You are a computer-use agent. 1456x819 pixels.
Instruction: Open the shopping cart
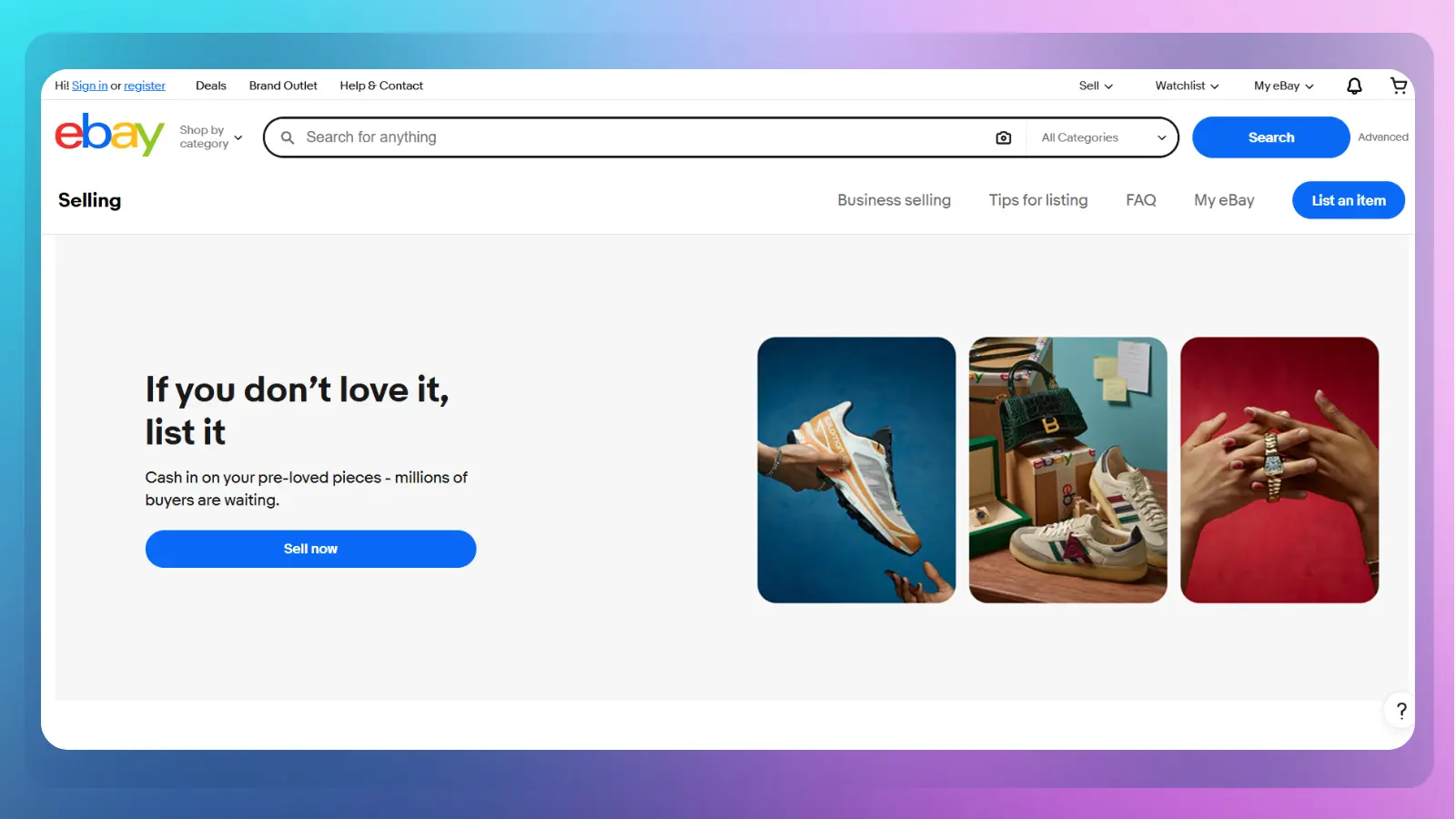(x=1399, y=86)
